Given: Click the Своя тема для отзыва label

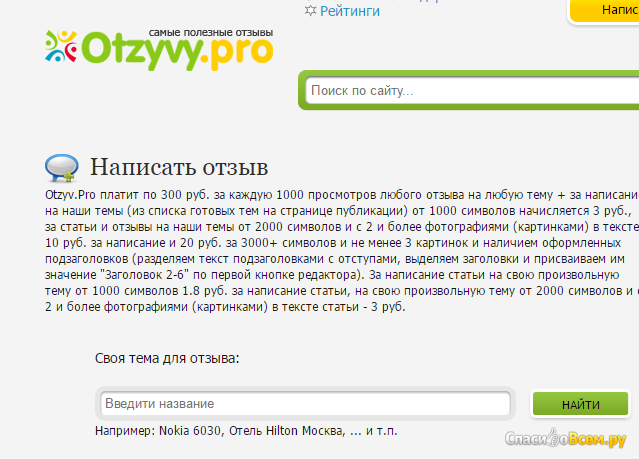Looking at the screenshot, I should coord(167,358).
